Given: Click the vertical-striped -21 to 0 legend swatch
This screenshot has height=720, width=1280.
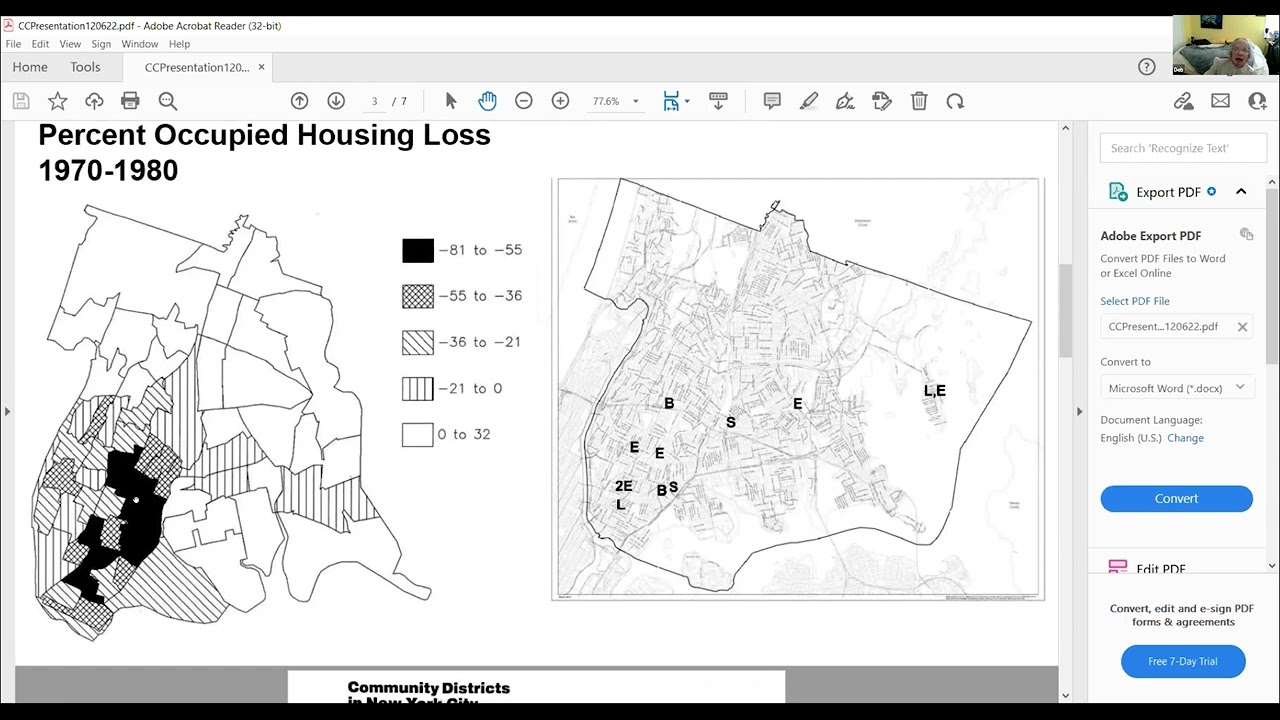Looking at the screenshot, I should [x=418, y=388].
